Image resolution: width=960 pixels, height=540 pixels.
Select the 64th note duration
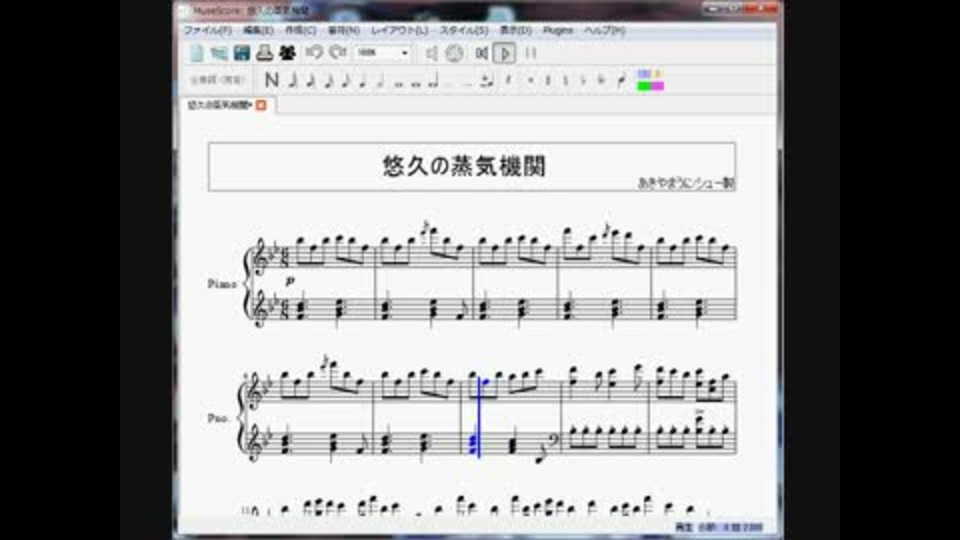293,80
